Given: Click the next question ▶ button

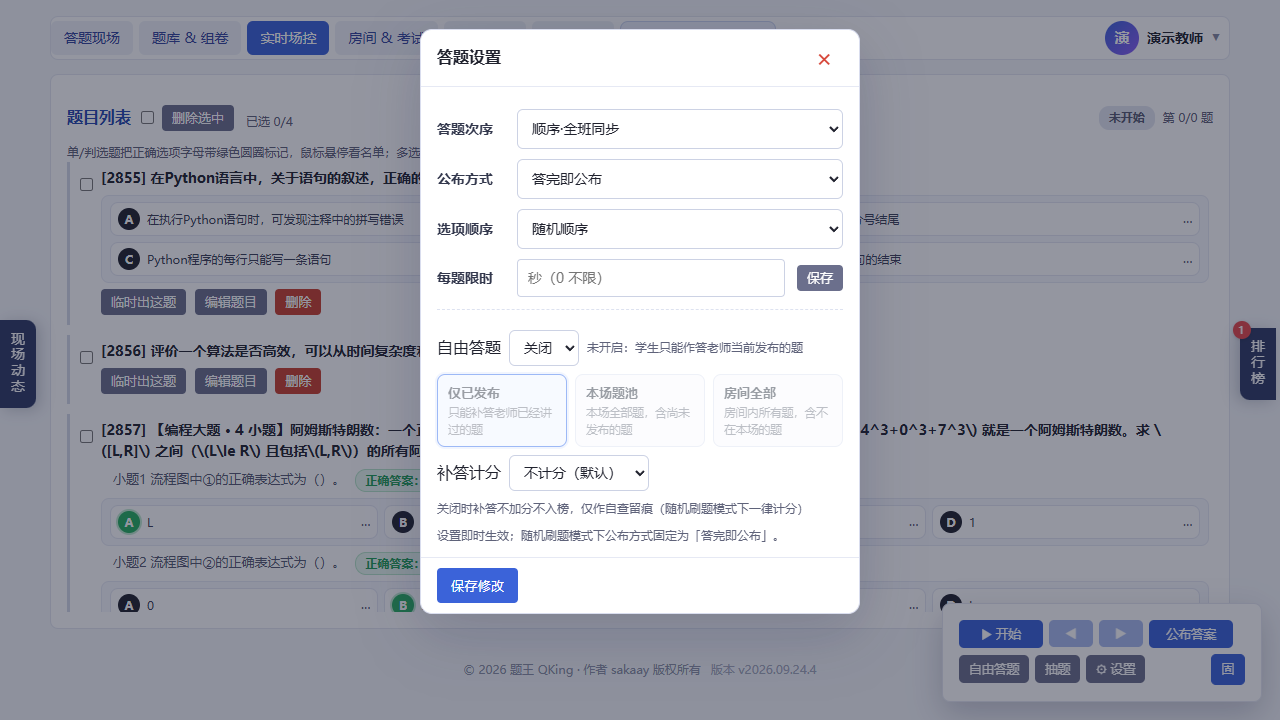Looking at the screenshot, I should (1121, 634).
